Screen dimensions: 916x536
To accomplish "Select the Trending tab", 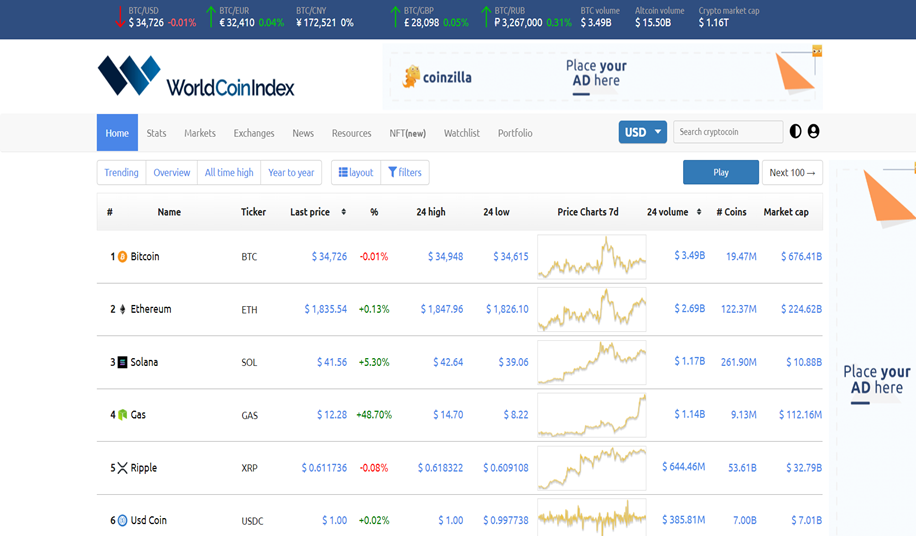I will [122, 172].
